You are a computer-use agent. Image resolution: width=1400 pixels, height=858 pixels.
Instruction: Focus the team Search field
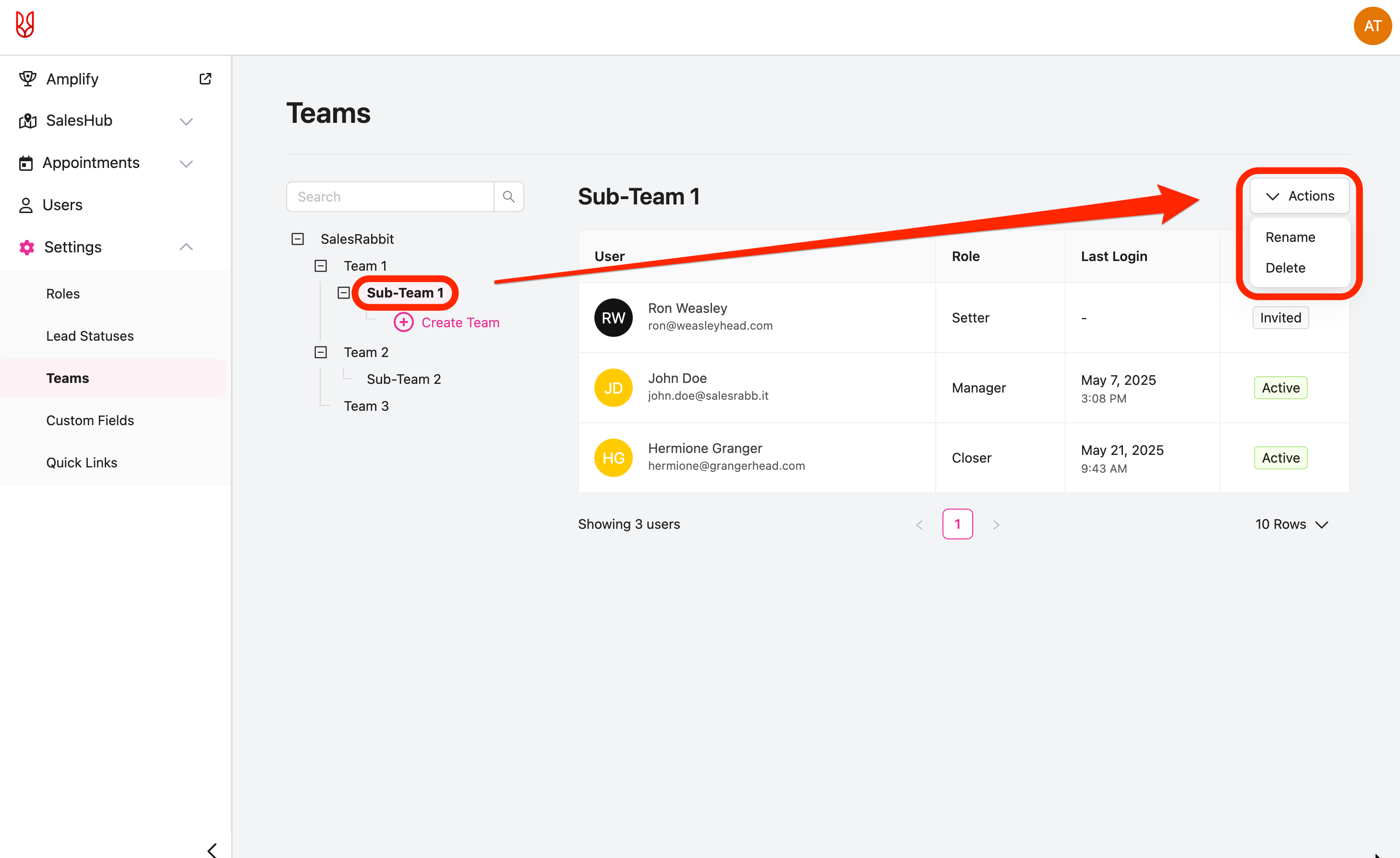click(390, 196)
